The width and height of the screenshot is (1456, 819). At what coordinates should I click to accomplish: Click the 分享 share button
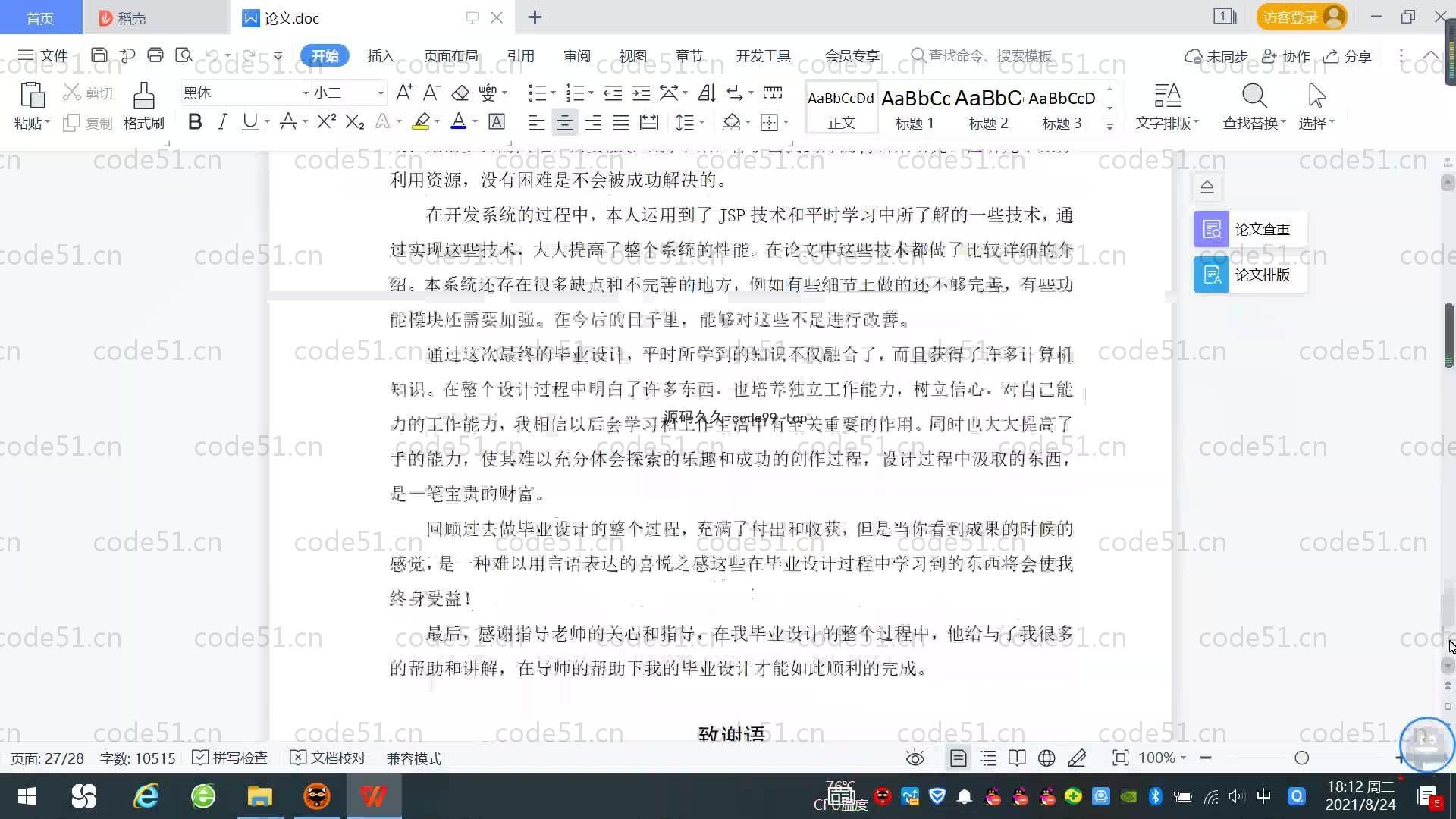click(x=1348, y=56)
